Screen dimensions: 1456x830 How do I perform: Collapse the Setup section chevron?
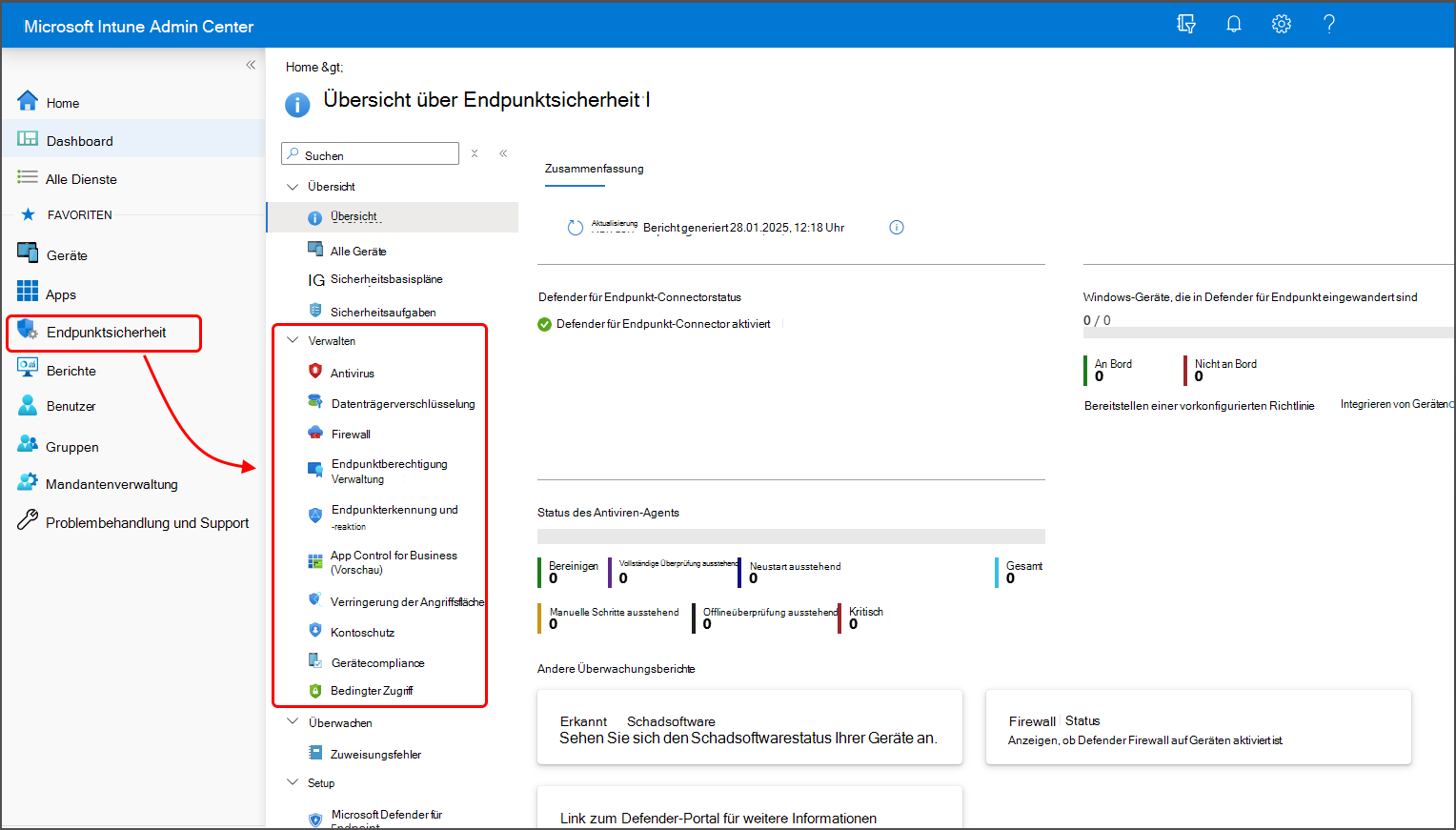[293, 782]
